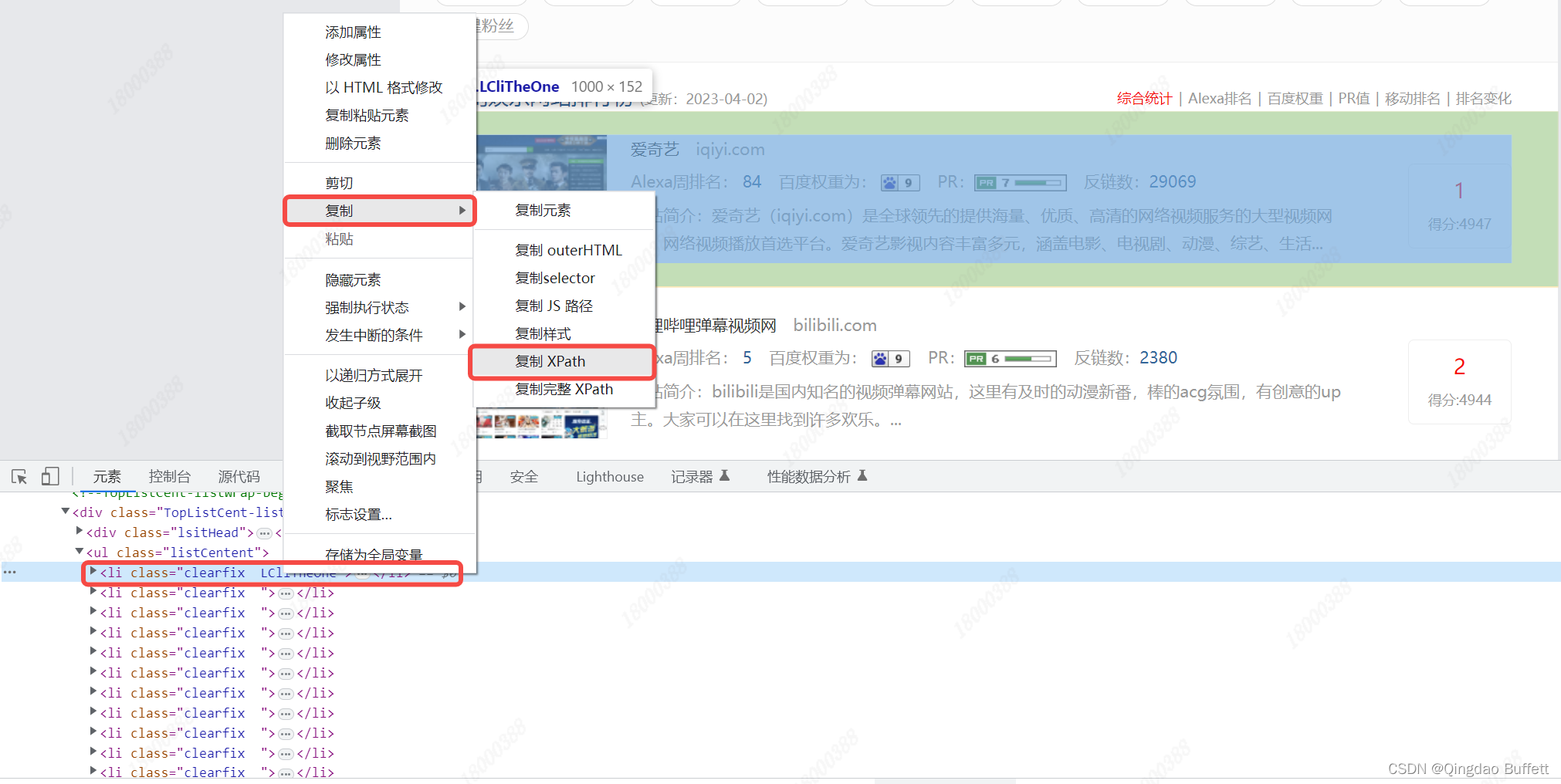Viewport: 1561px width, 784px height.
Task: Choose 复制 JS 路径 option
Action: (564, 306)
